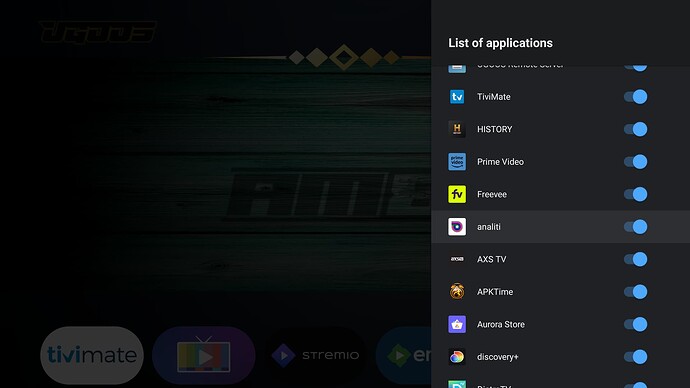Select the discovery+ label
The image size is (690, 388).
pyautogui.click(x=498, y=357)
